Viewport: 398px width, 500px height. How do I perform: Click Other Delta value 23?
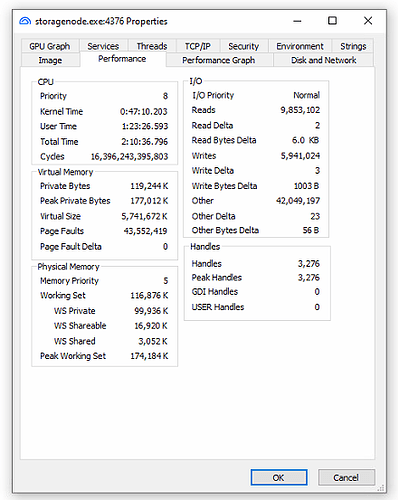[315, 216]
